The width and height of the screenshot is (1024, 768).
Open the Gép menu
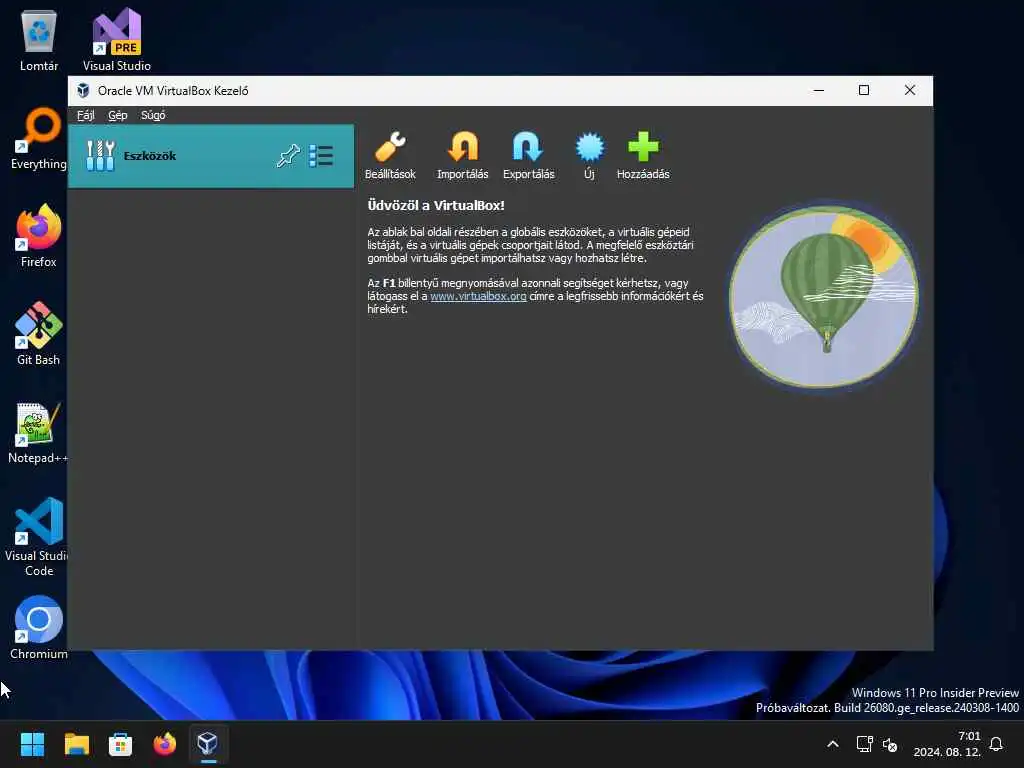[118, 115]
